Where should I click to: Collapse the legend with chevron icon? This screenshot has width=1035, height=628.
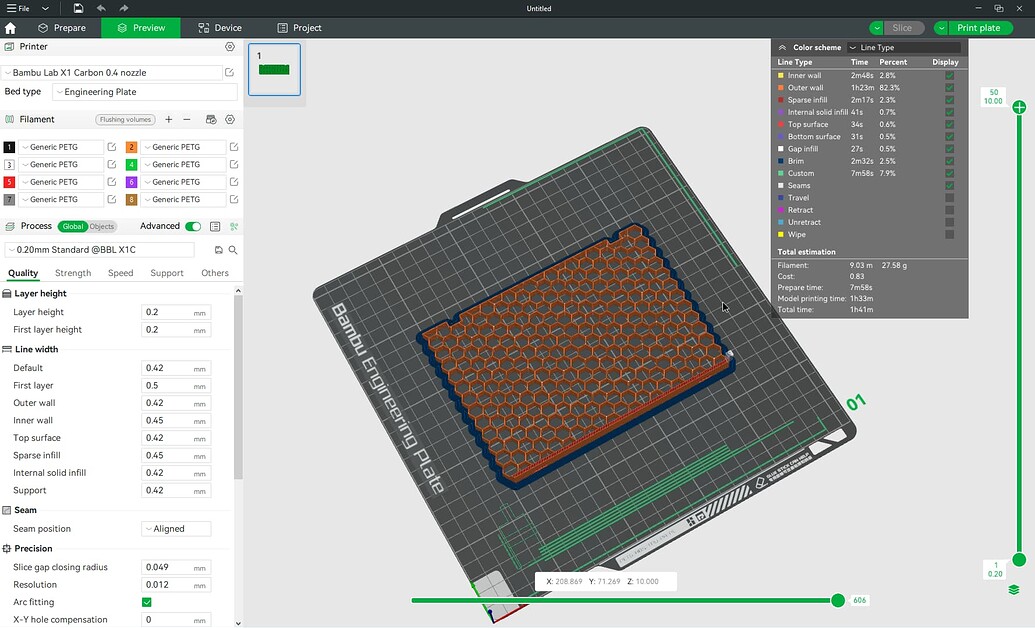tap(782, 48)
